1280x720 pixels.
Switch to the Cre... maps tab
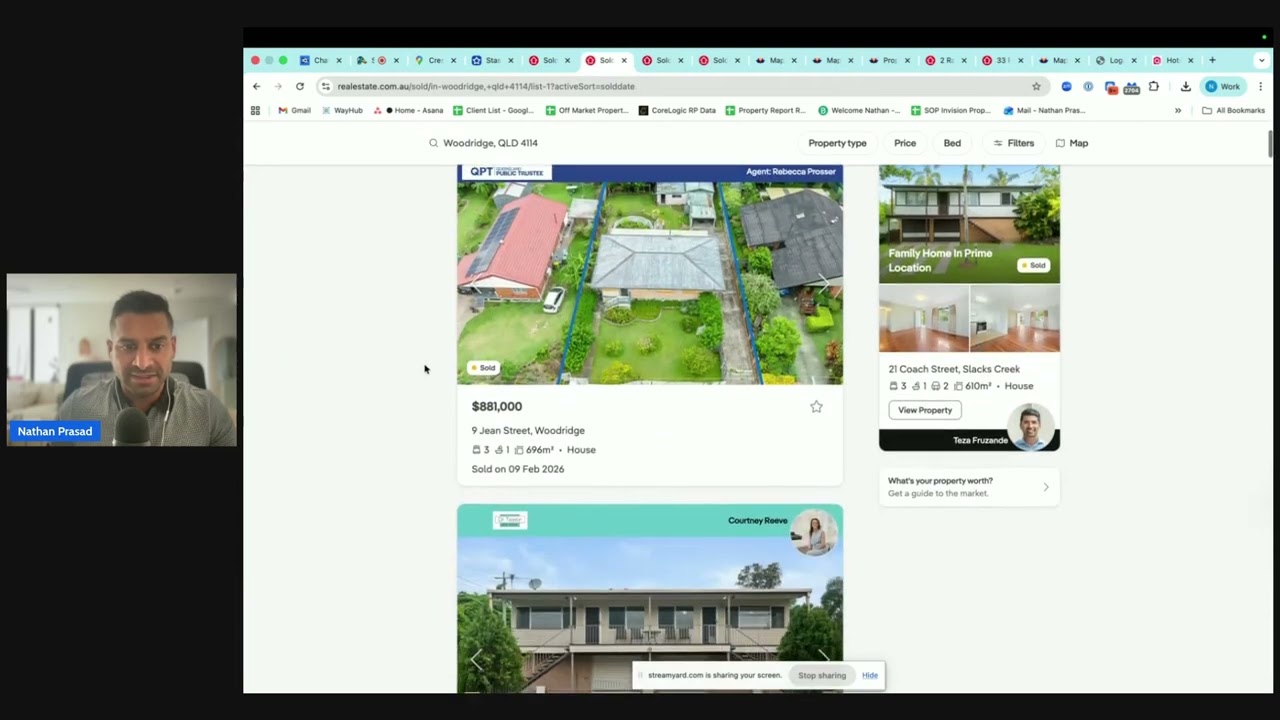pyautogui.click(x=435, y=60)
